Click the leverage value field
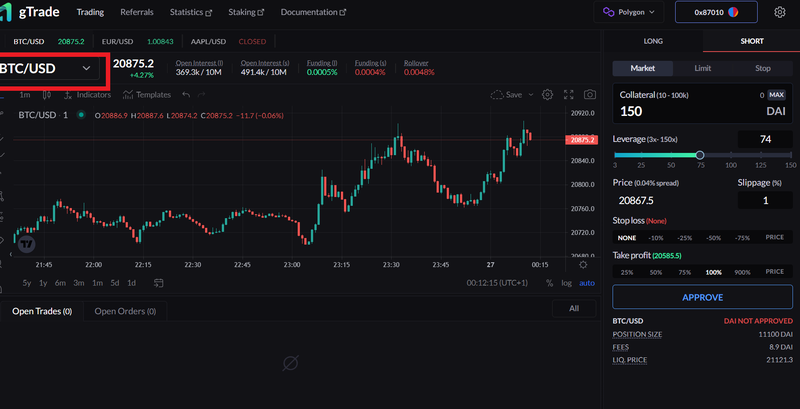This screenshot has height=409, width=800. pos(765,139)
